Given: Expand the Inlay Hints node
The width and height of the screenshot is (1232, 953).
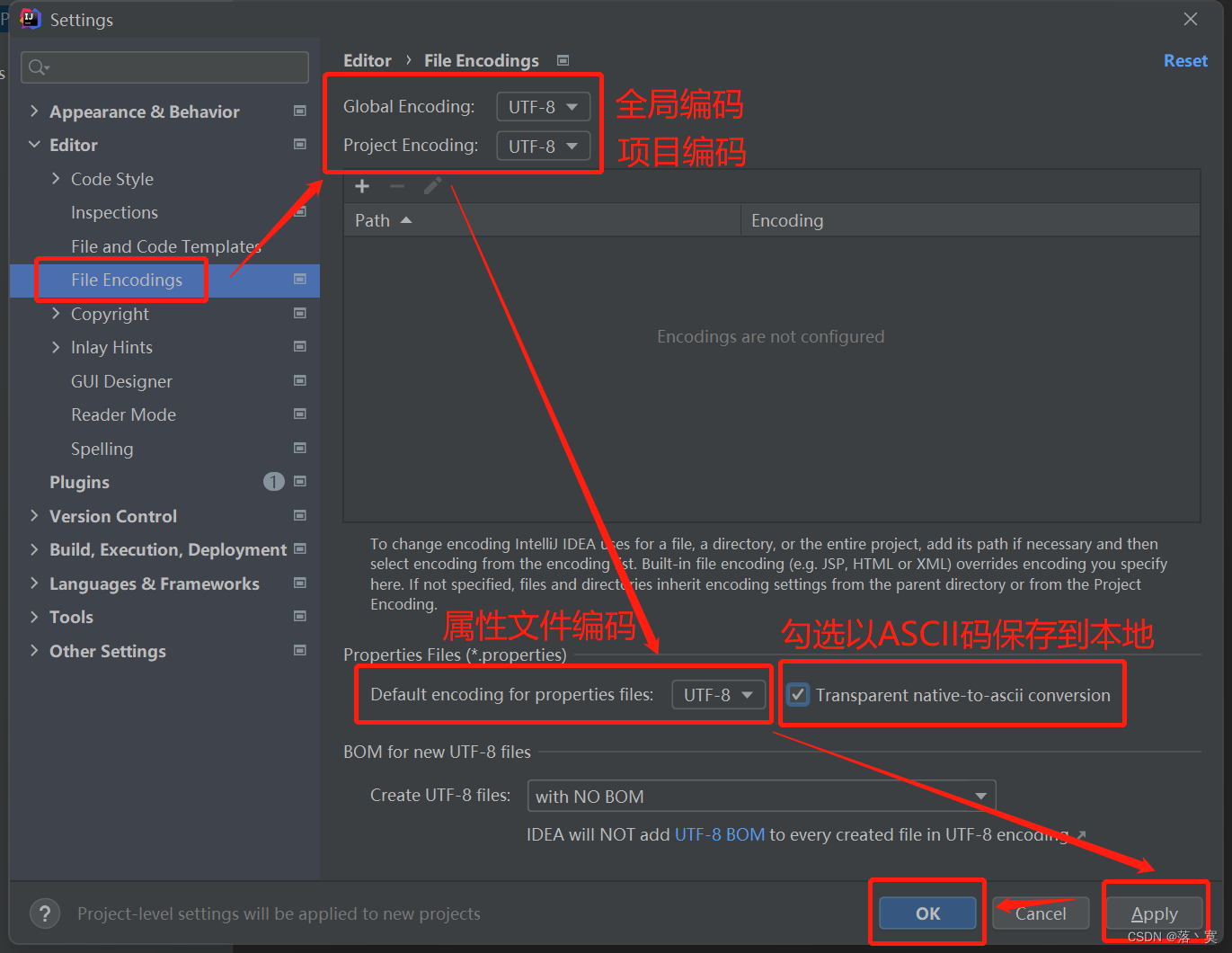Looking at the screenshot, I should click(56, 347).
